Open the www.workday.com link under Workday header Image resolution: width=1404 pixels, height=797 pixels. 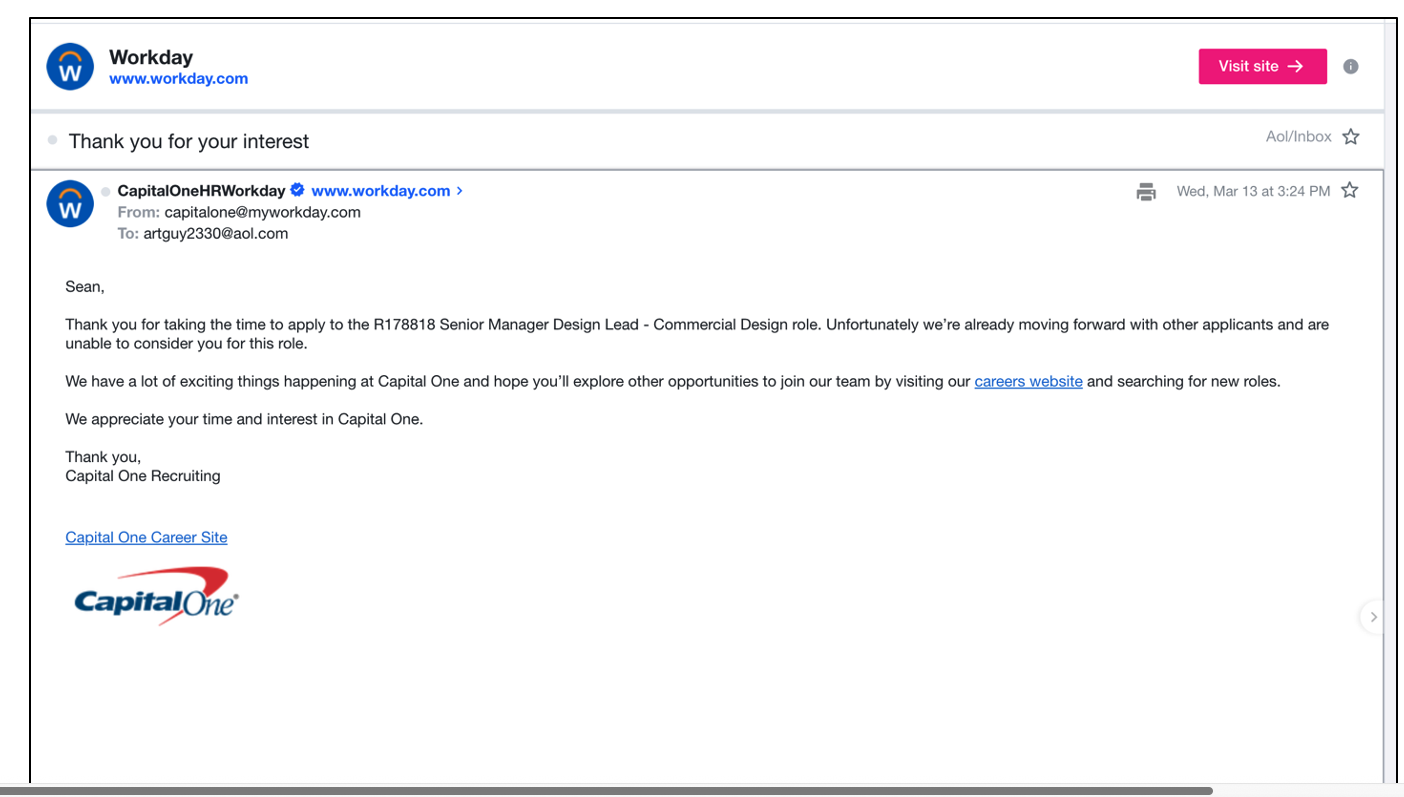tap(178, 79)
